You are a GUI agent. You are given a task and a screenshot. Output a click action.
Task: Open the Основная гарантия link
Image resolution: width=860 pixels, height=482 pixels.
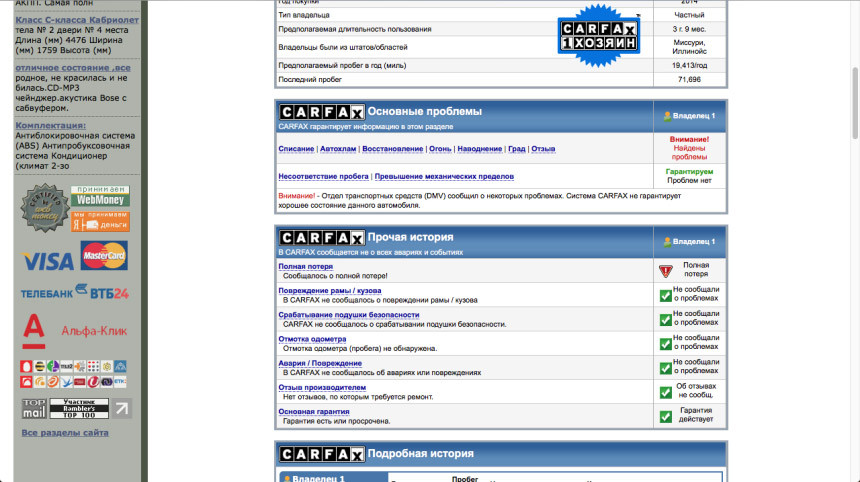click(x=314, y=411)
